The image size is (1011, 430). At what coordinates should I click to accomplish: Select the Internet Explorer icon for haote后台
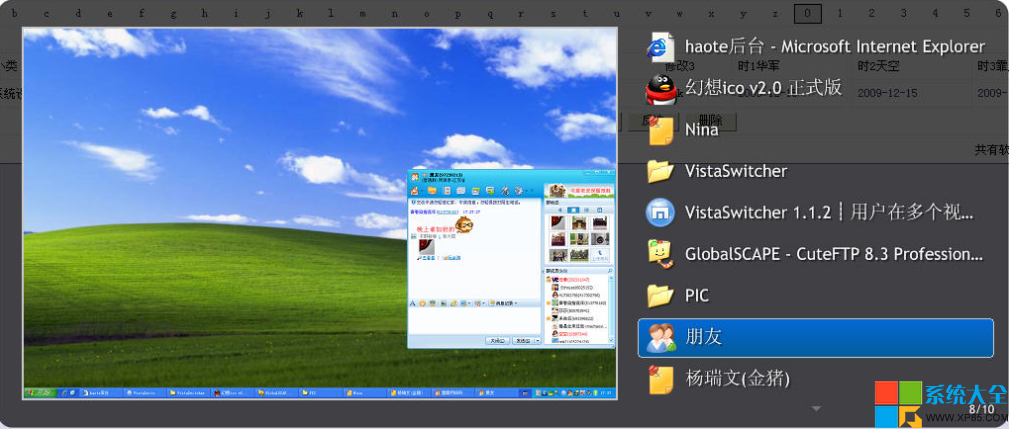660,47
